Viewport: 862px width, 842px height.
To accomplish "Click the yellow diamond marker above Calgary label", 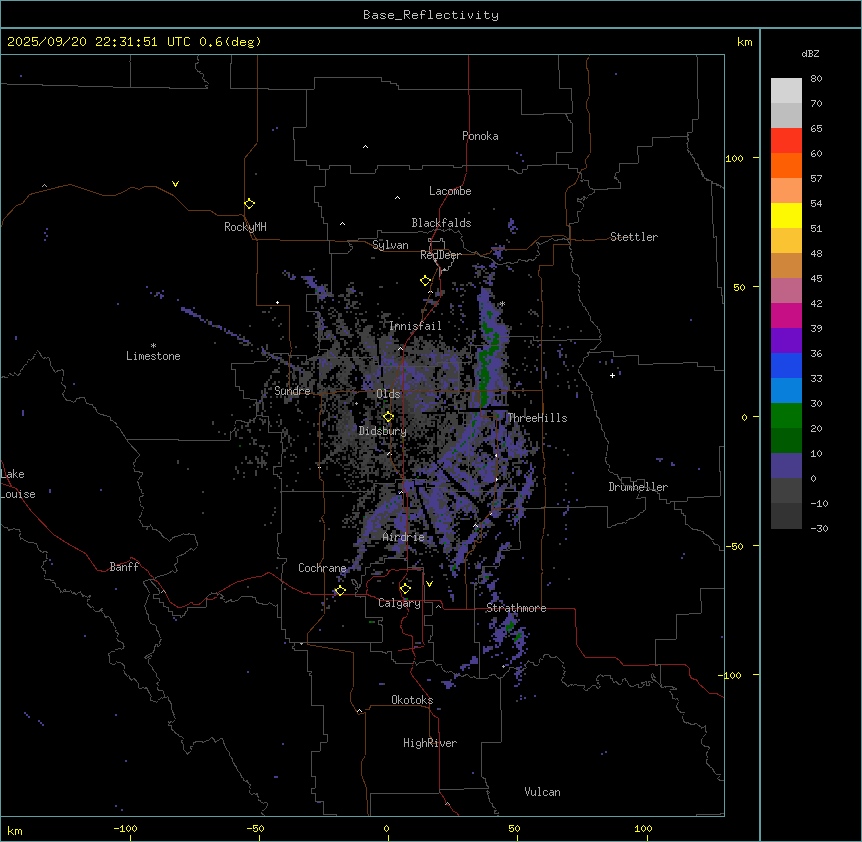I will [x=405, y=588].
